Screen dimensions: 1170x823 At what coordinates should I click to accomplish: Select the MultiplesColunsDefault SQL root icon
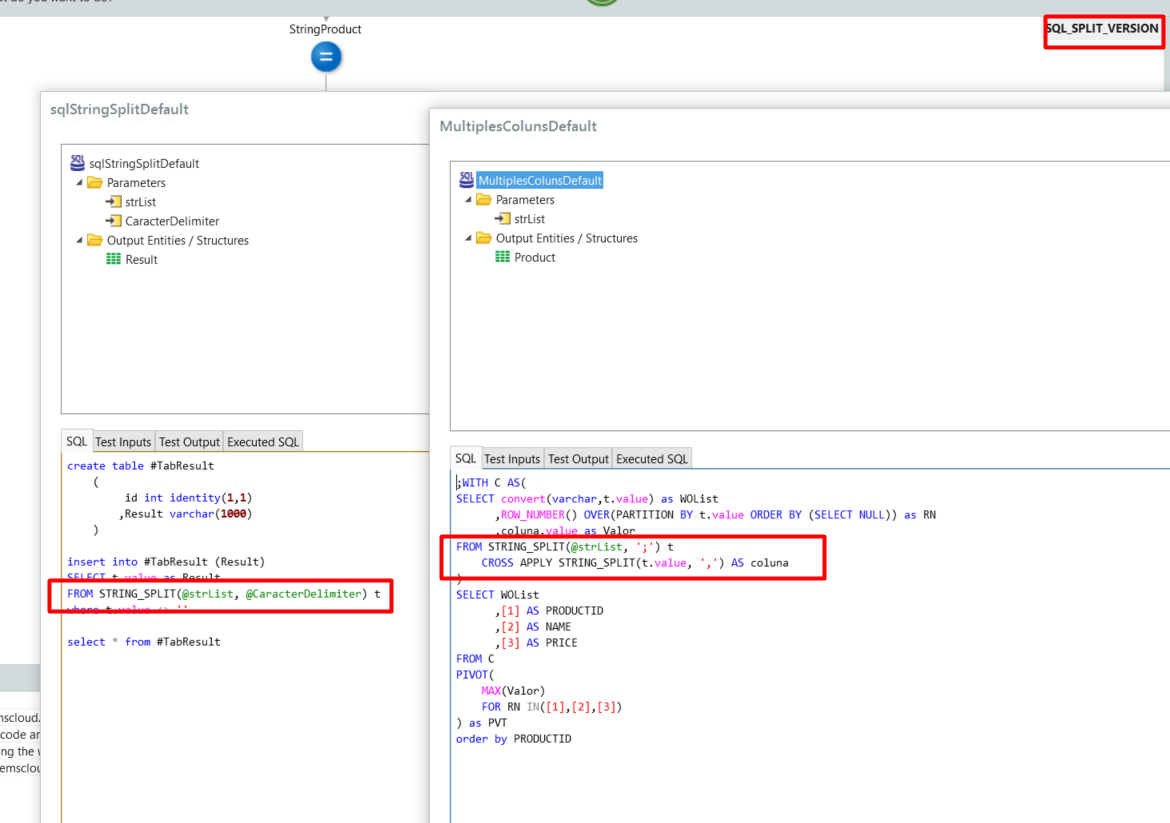tap(466, 180)
